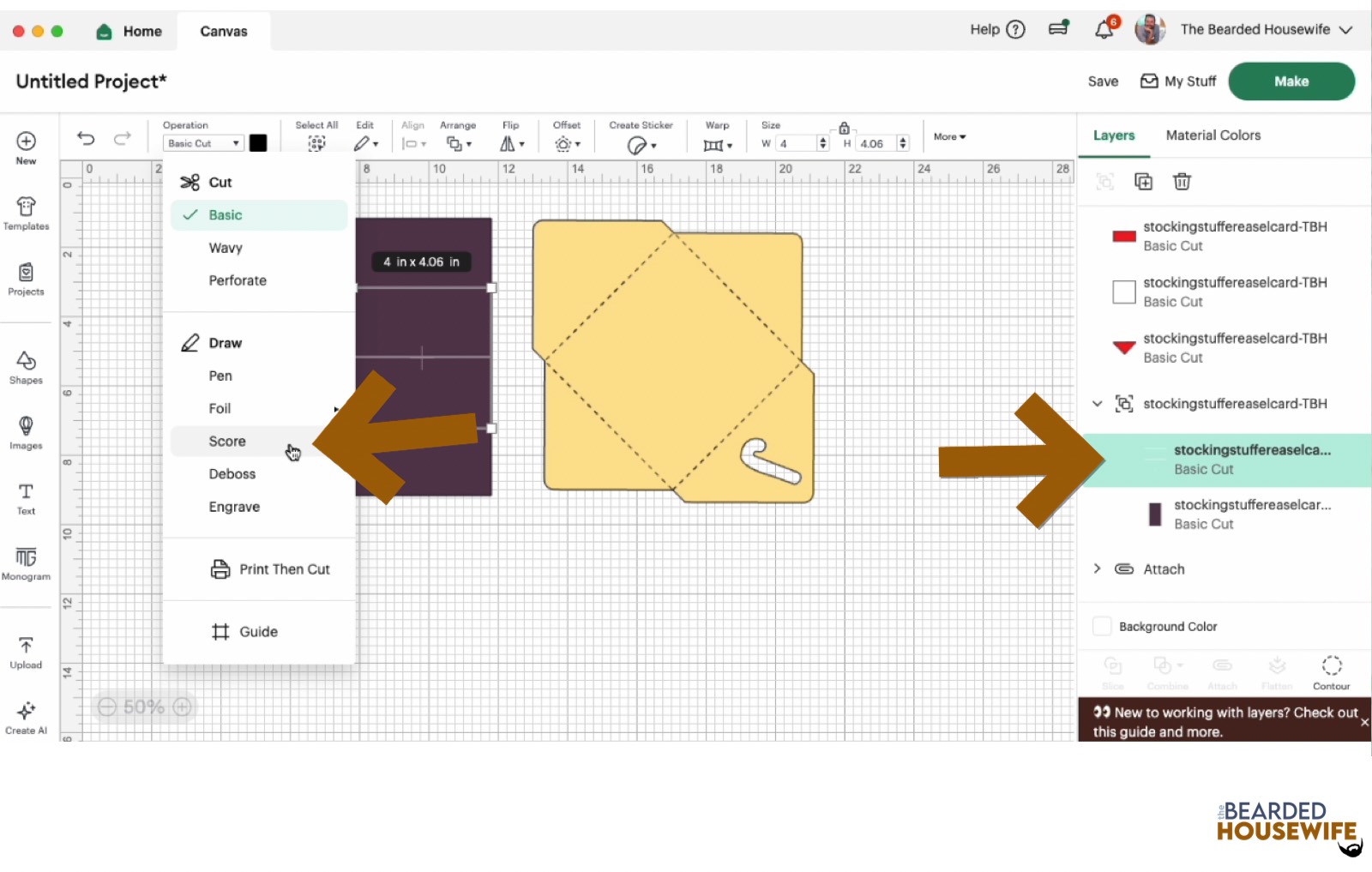The height and width of the screenshot is (872, 1372).
Task: Open the More toolbar dropdown
Action: coord(949,136)
